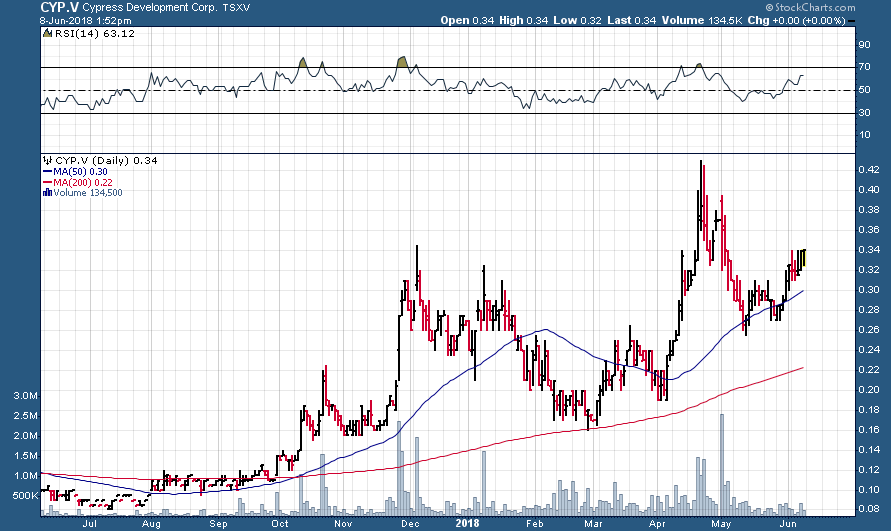
Task: Click the MA(200) 0.22 legend text
Action: [83, 182]
